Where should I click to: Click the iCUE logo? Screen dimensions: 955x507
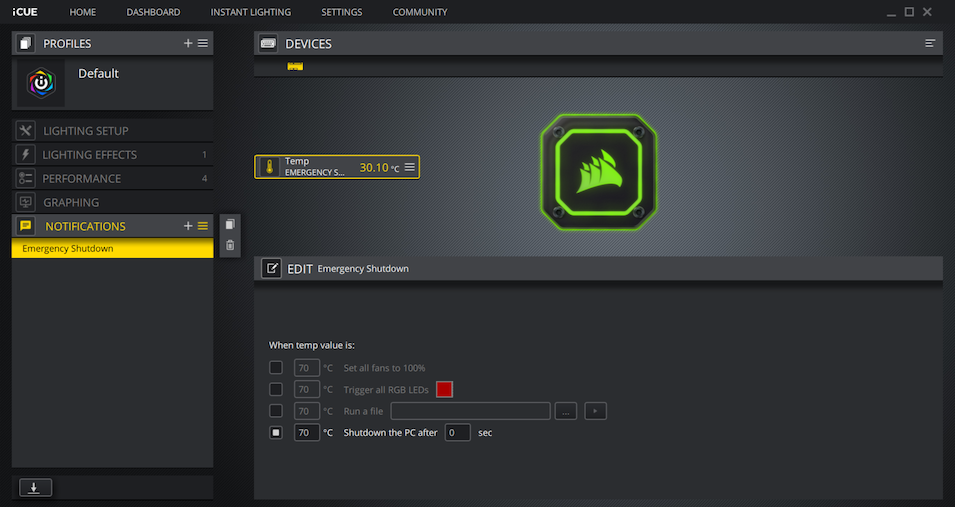(x=25, y=12)
